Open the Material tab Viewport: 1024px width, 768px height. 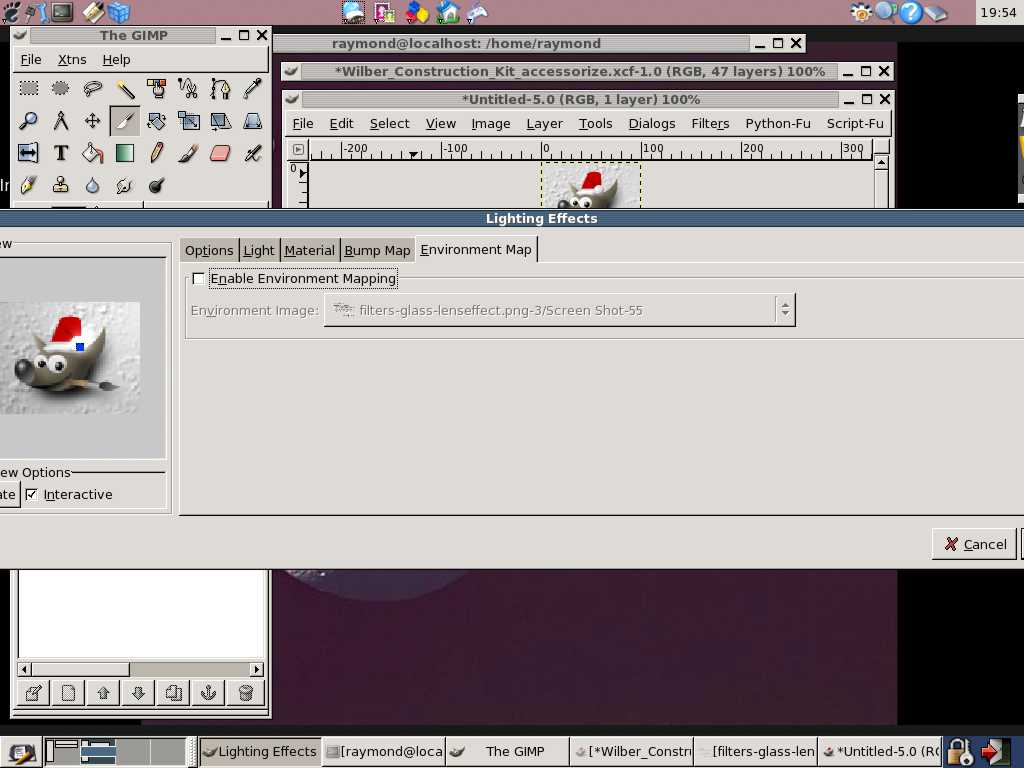pos(310,250)
